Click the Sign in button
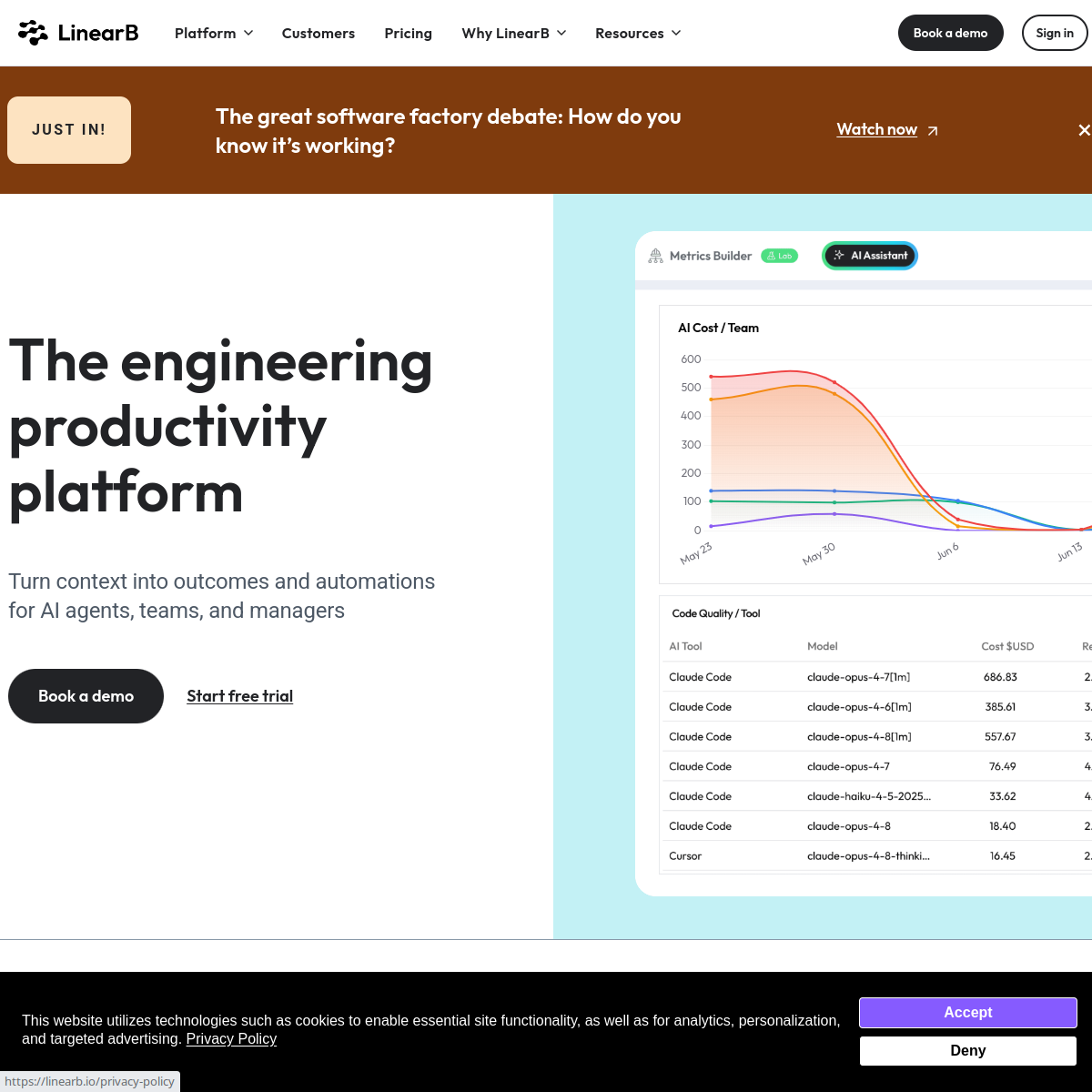 point(1055,33)
